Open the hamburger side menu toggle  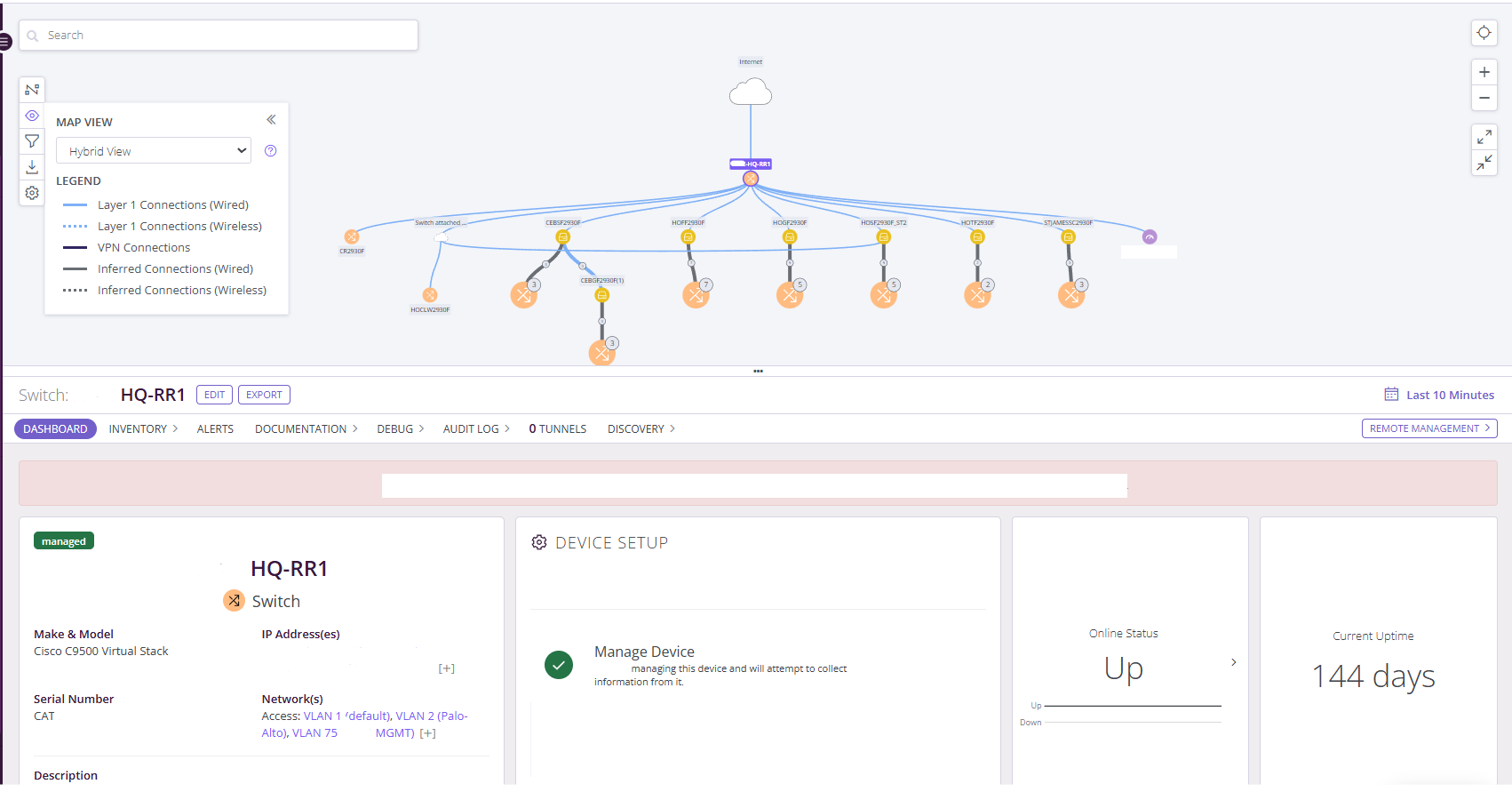point(5,41)
